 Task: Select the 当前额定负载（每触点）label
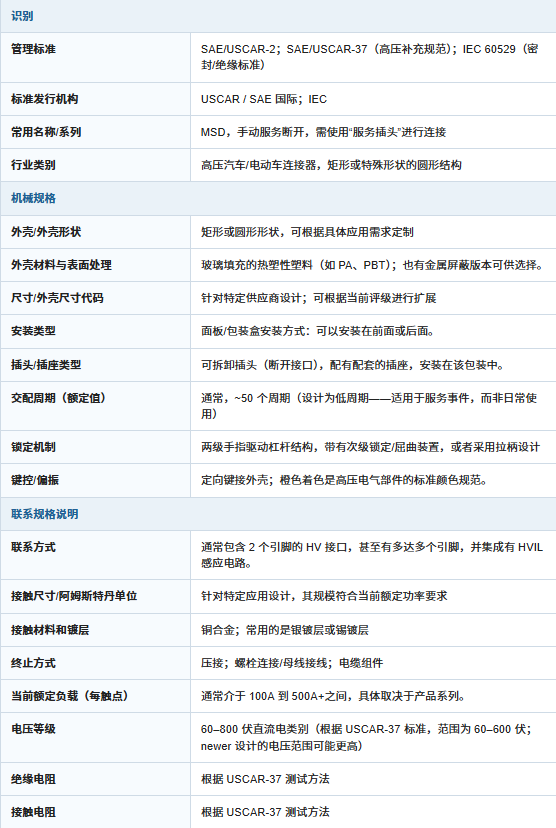click(70, 696)
